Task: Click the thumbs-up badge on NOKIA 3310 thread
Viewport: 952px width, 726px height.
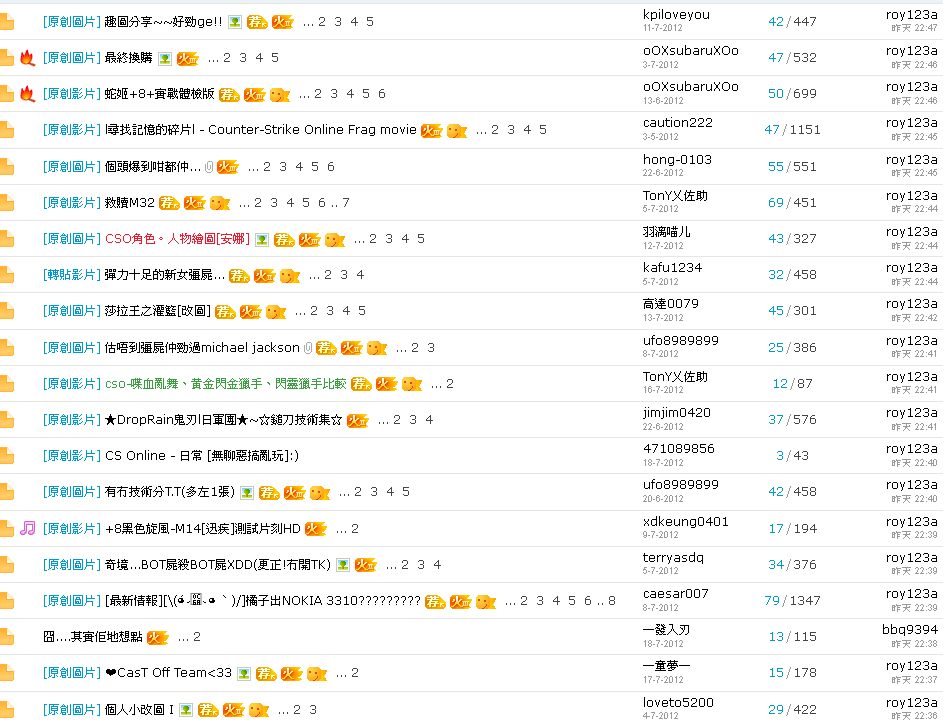Action: click(486, 602)
